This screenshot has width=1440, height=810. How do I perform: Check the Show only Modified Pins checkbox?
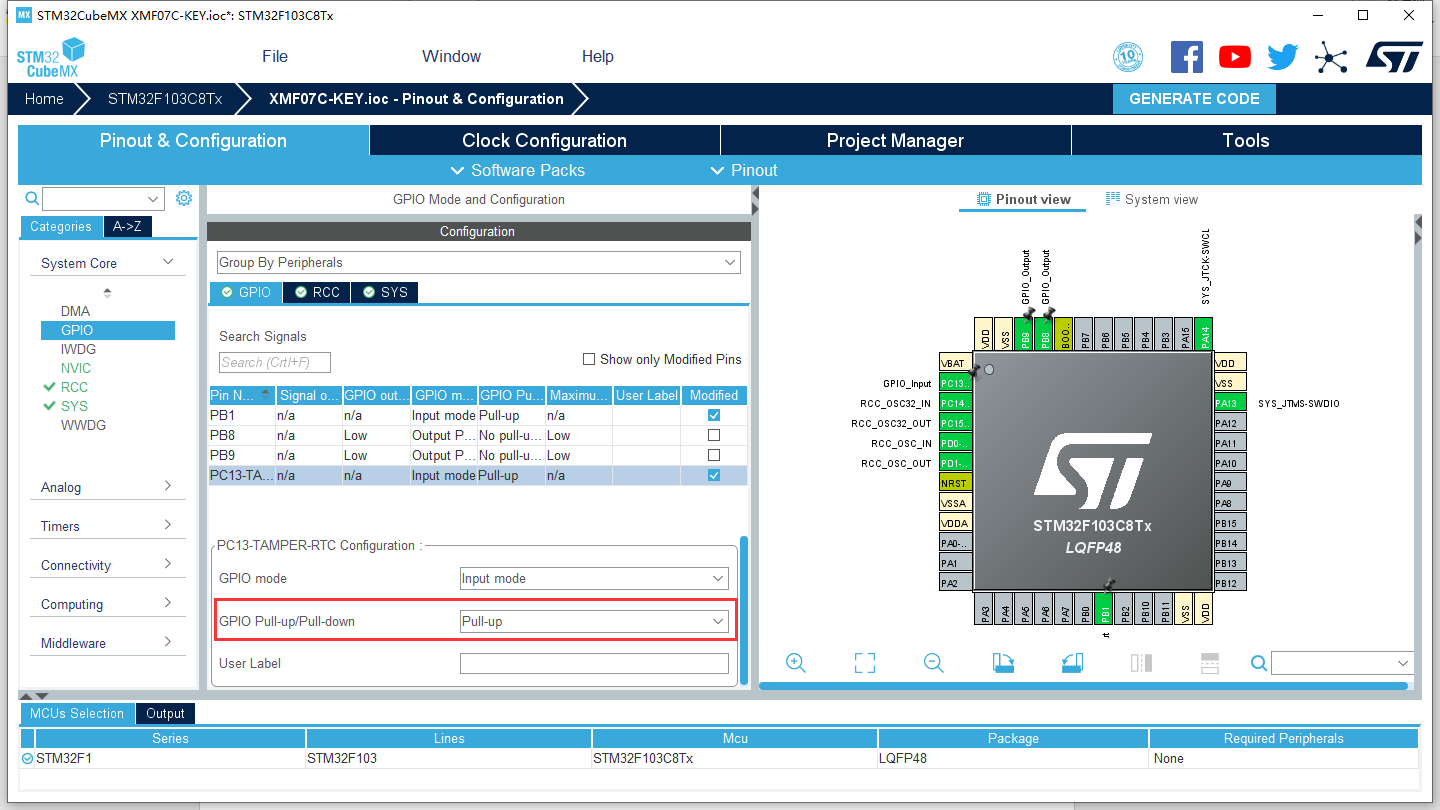tap(589, 359)
